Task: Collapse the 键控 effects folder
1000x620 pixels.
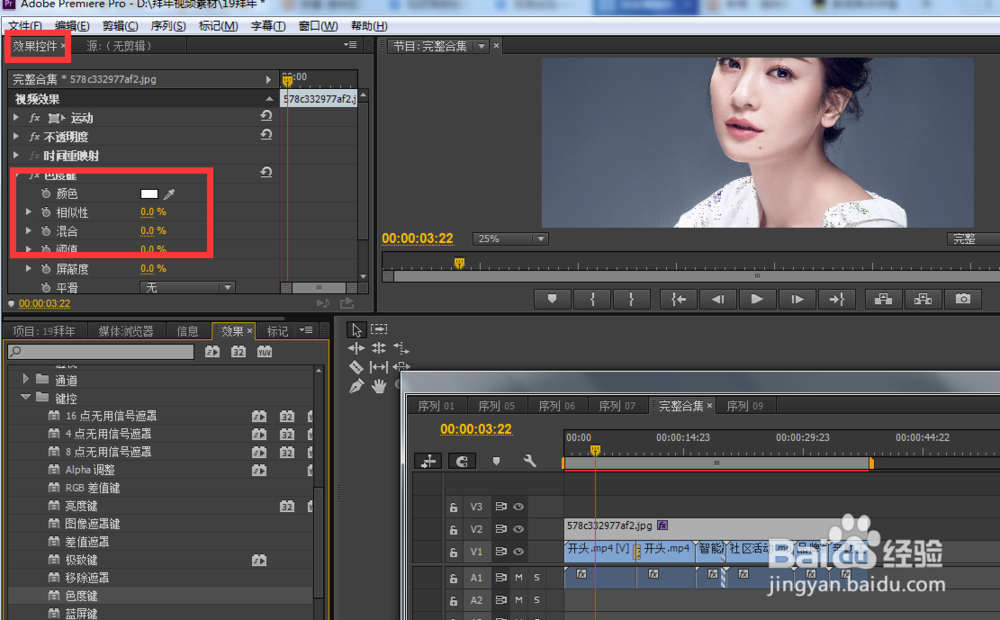Action: click(x=26, y=397)
